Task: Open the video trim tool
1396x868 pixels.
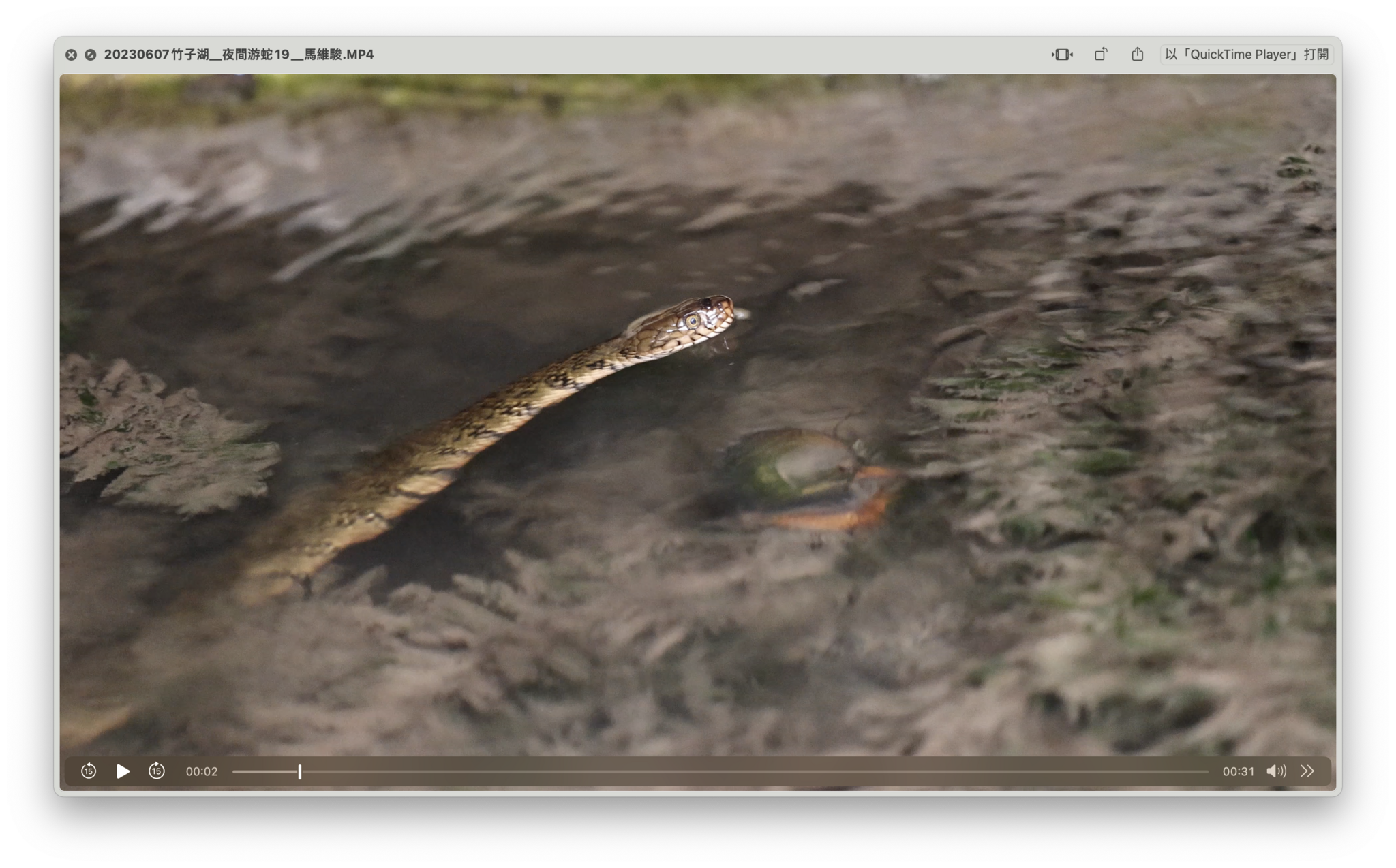Action: click(1062, 55)
